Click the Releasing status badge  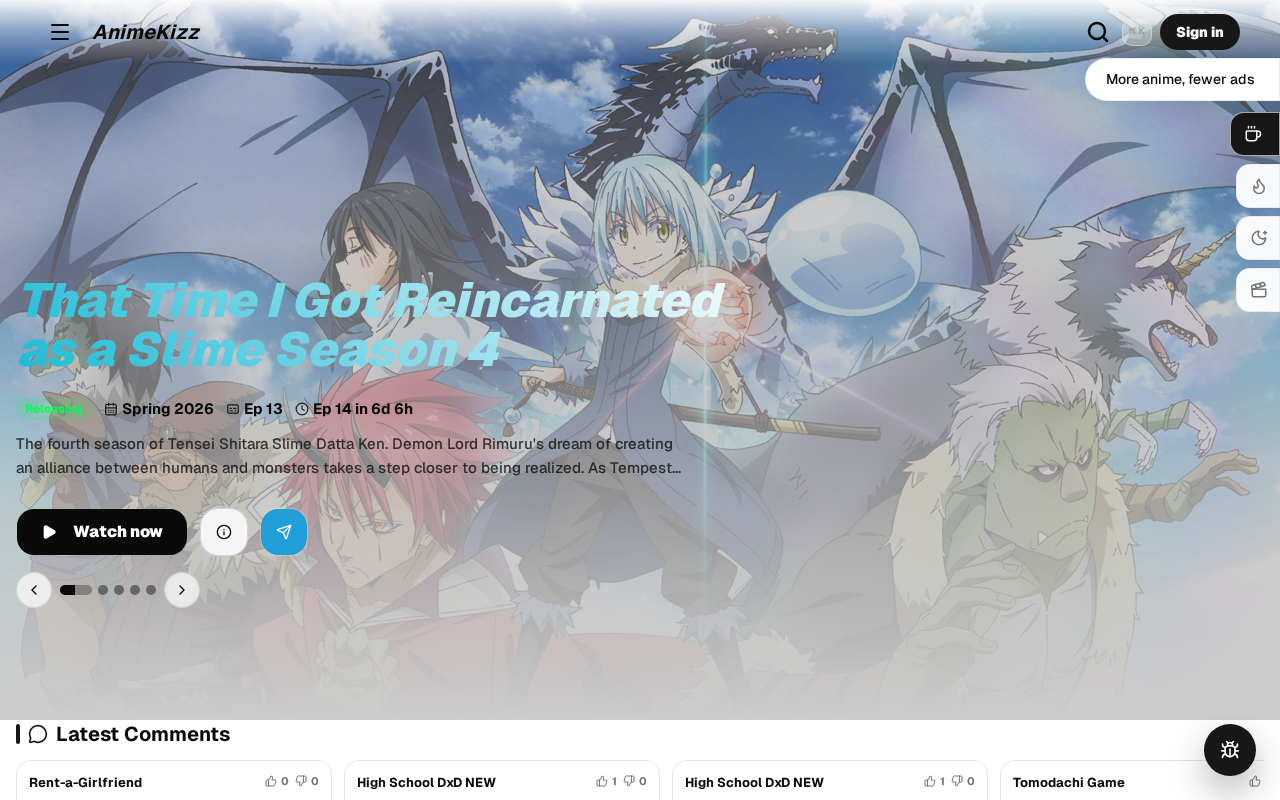coord(54,409)
